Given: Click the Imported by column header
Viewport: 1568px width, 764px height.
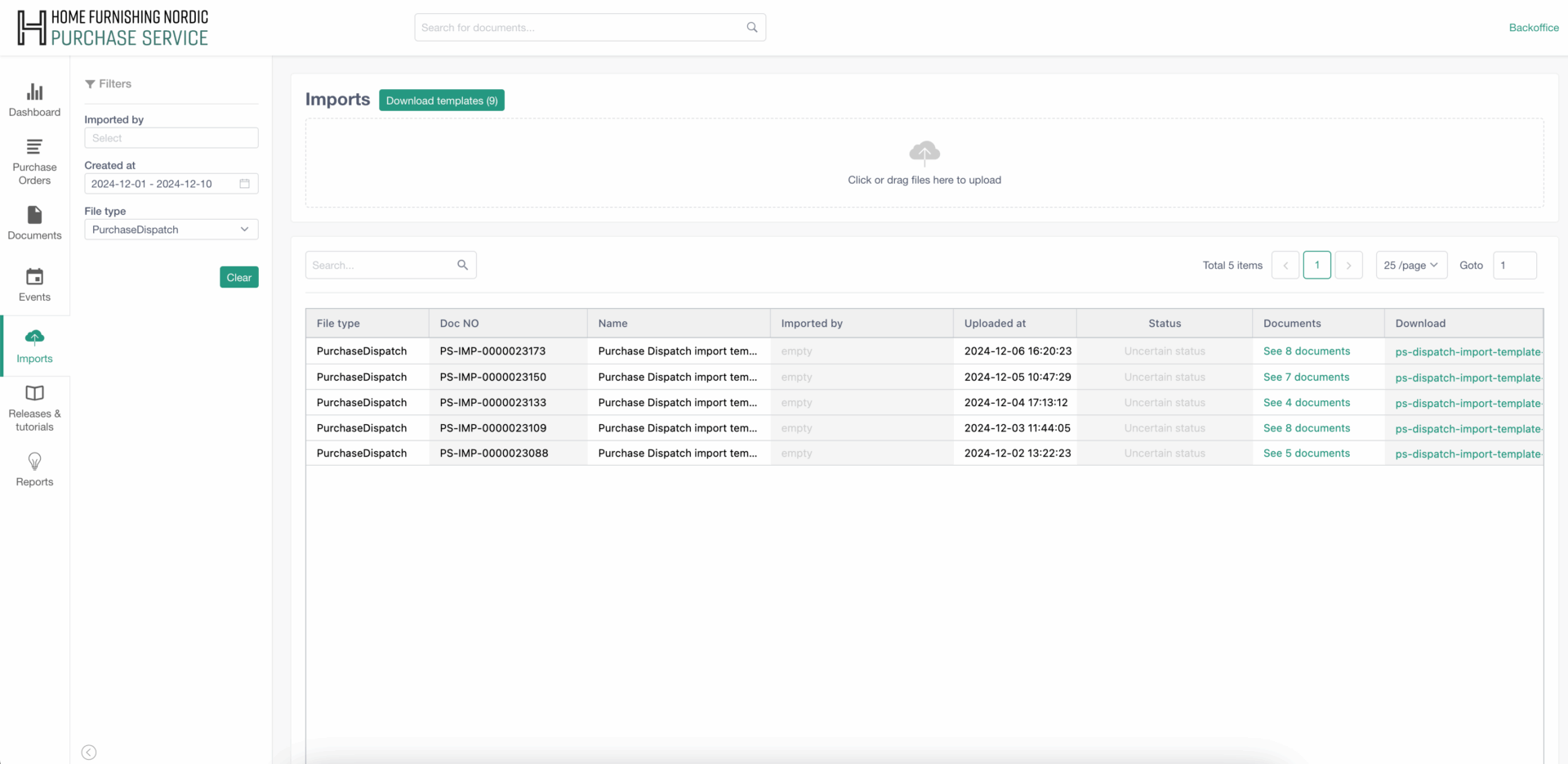Looking at the screenshot, I should [862, 323].
